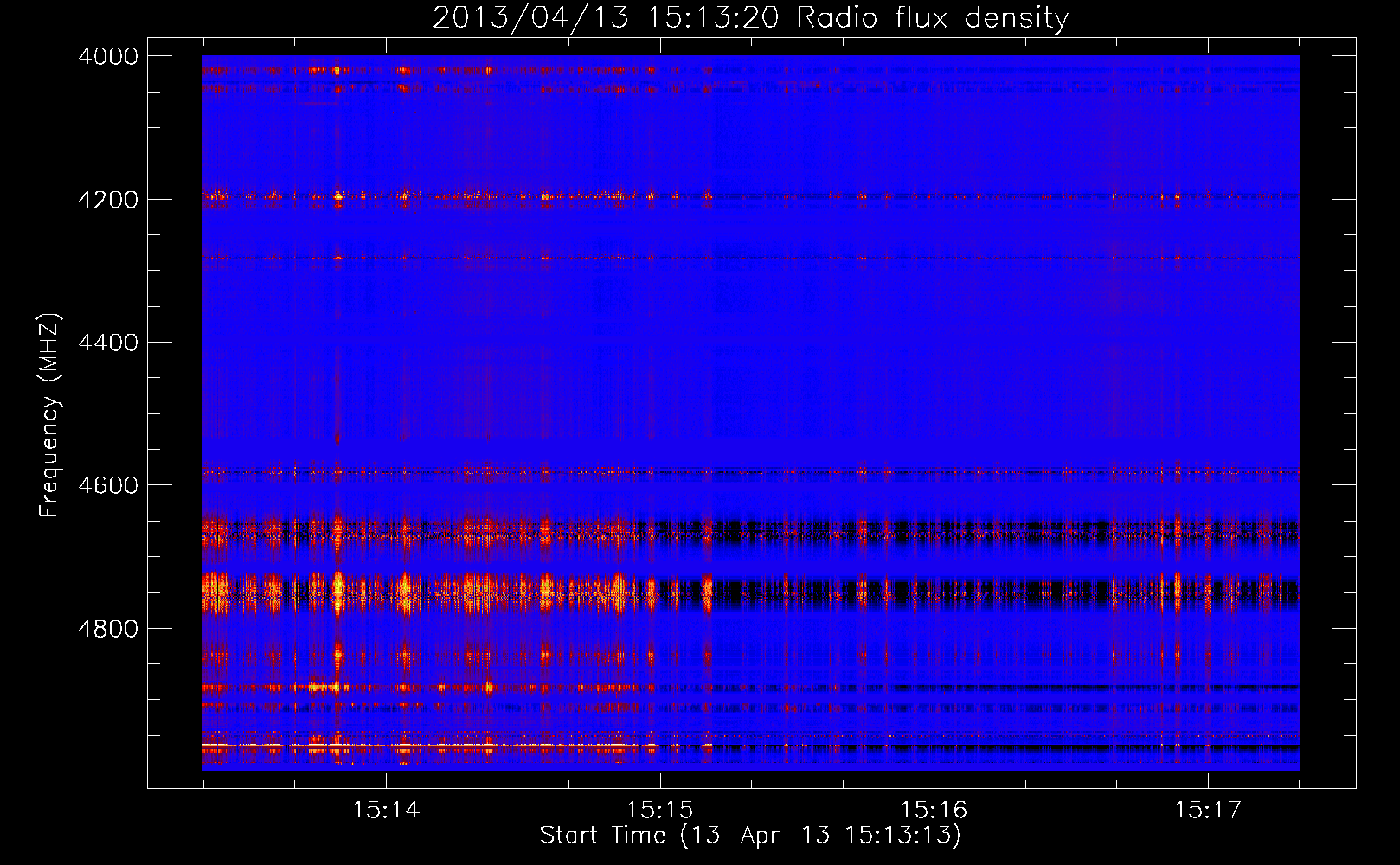Click the 15:15 time tick label
1400x865 pixels.
point(660,810)
